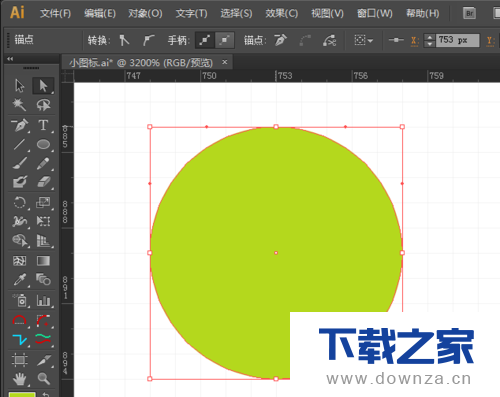Select the Ellipse tool
Viewport: 500px width, 397px height.
pos(43,144)
